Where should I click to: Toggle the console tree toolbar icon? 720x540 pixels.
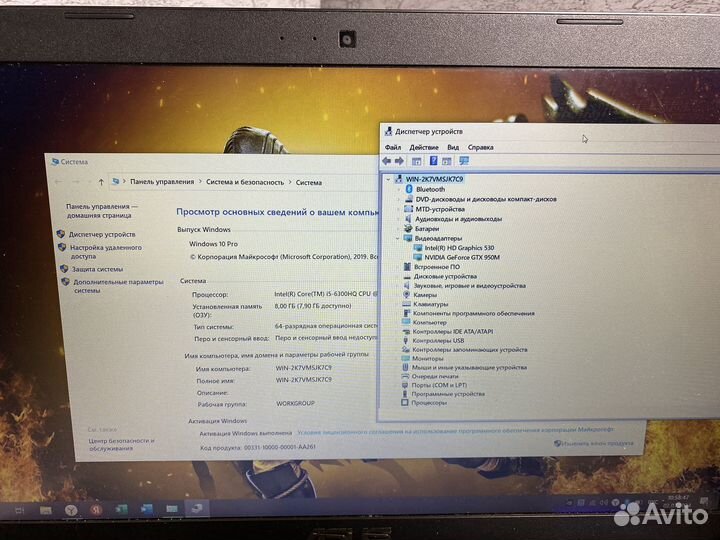point(416,161)
